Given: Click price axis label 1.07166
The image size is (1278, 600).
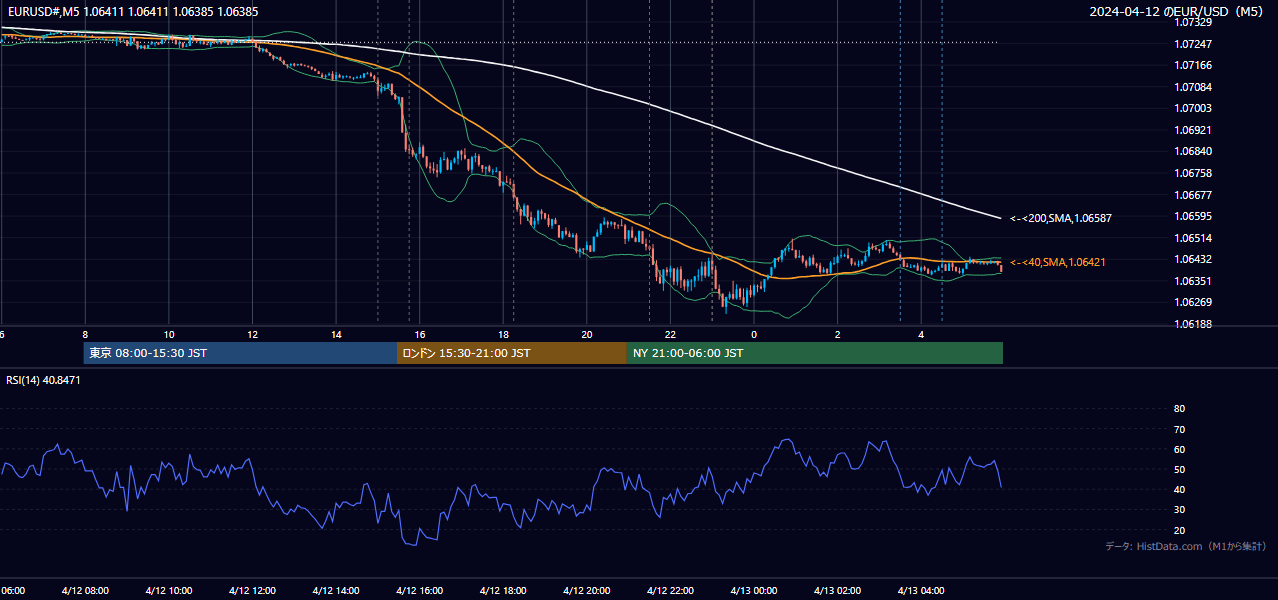Looking at the screenshot, I should (x=1192, y=65).
